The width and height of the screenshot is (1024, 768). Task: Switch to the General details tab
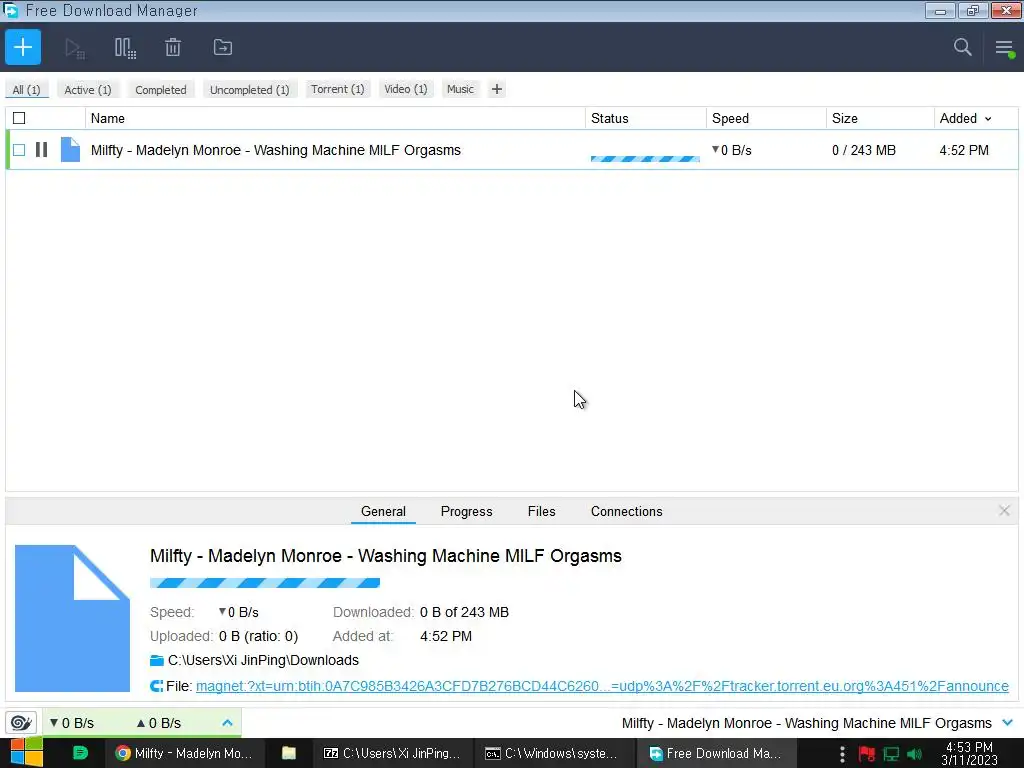pos(383,511)
